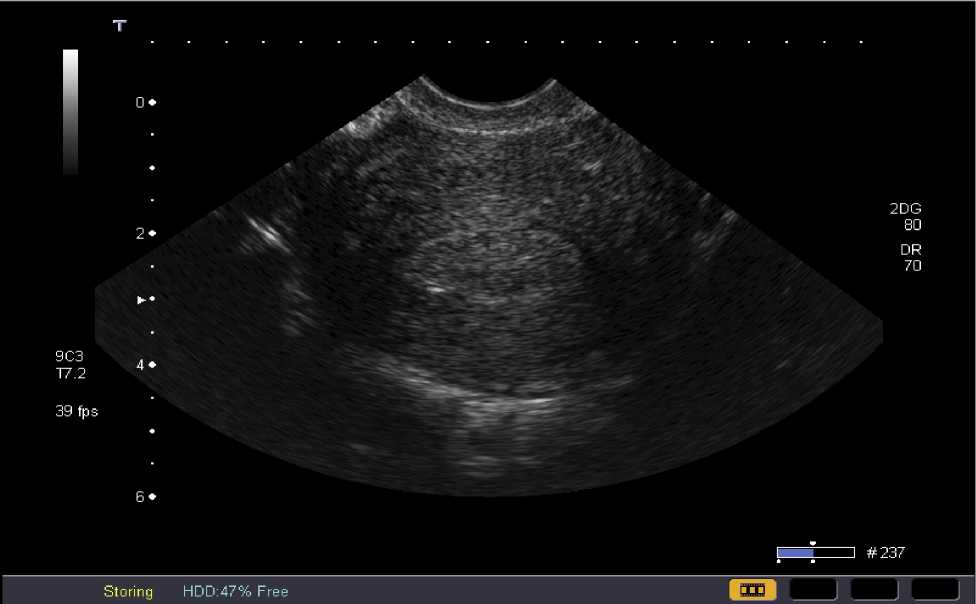Select the focal zone arrow on depth scale
This screenshot has width=976, height=604.
coord(141,300)
